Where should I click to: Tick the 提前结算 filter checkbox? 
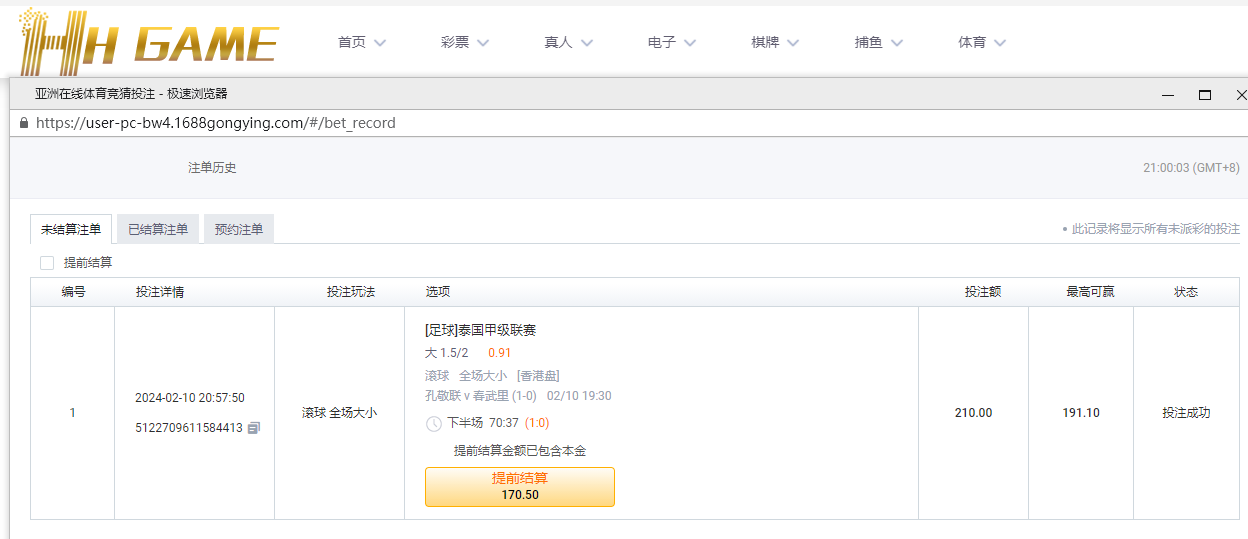pyautogui.click(x=47, y=263)
